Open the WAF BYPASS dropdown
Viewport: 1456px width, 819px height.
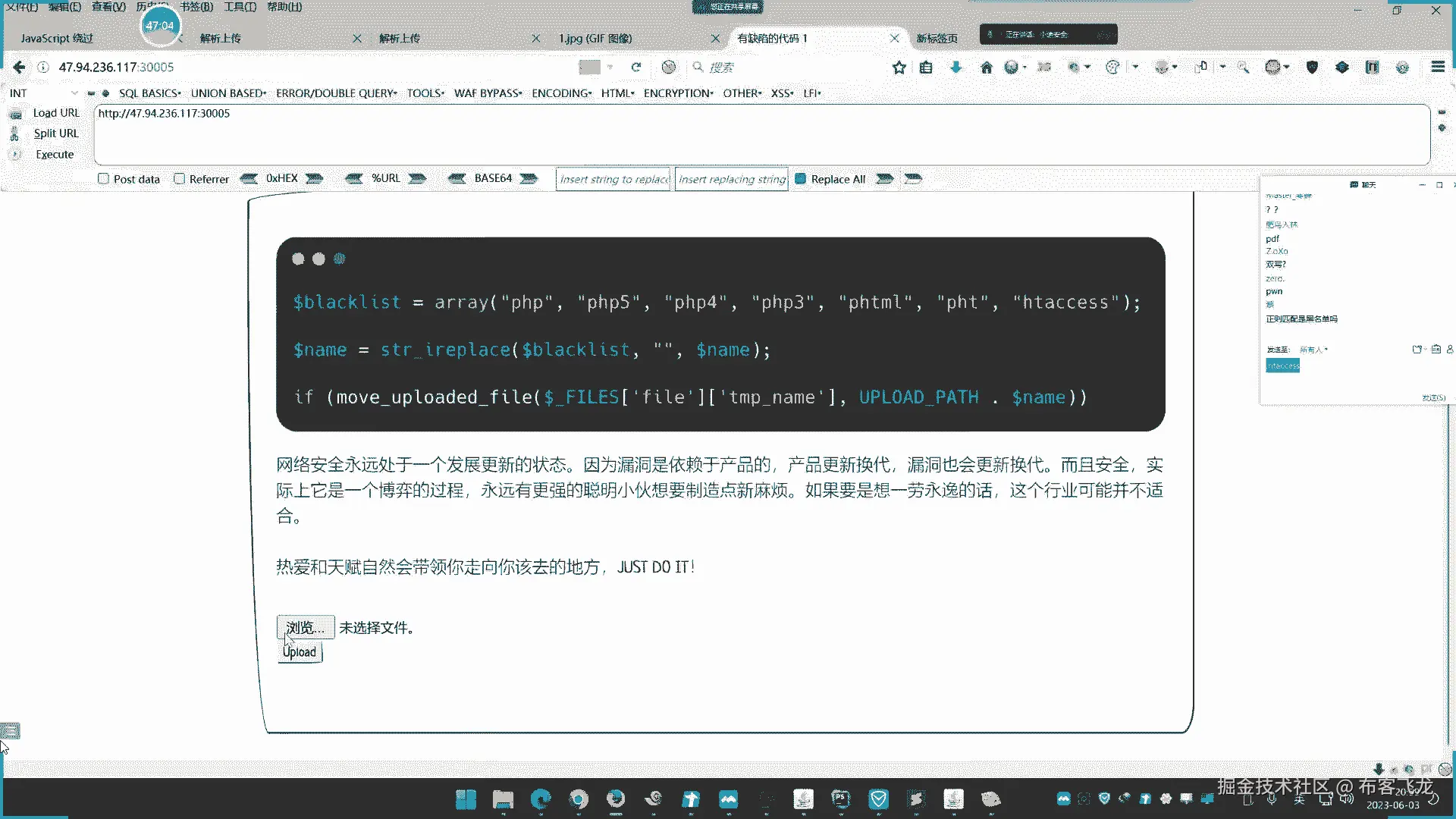click(488, 93)
